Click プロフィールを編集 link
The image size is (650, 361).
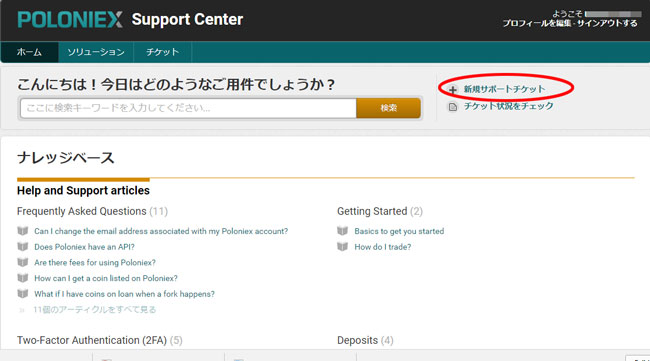(x=537, y=23)
